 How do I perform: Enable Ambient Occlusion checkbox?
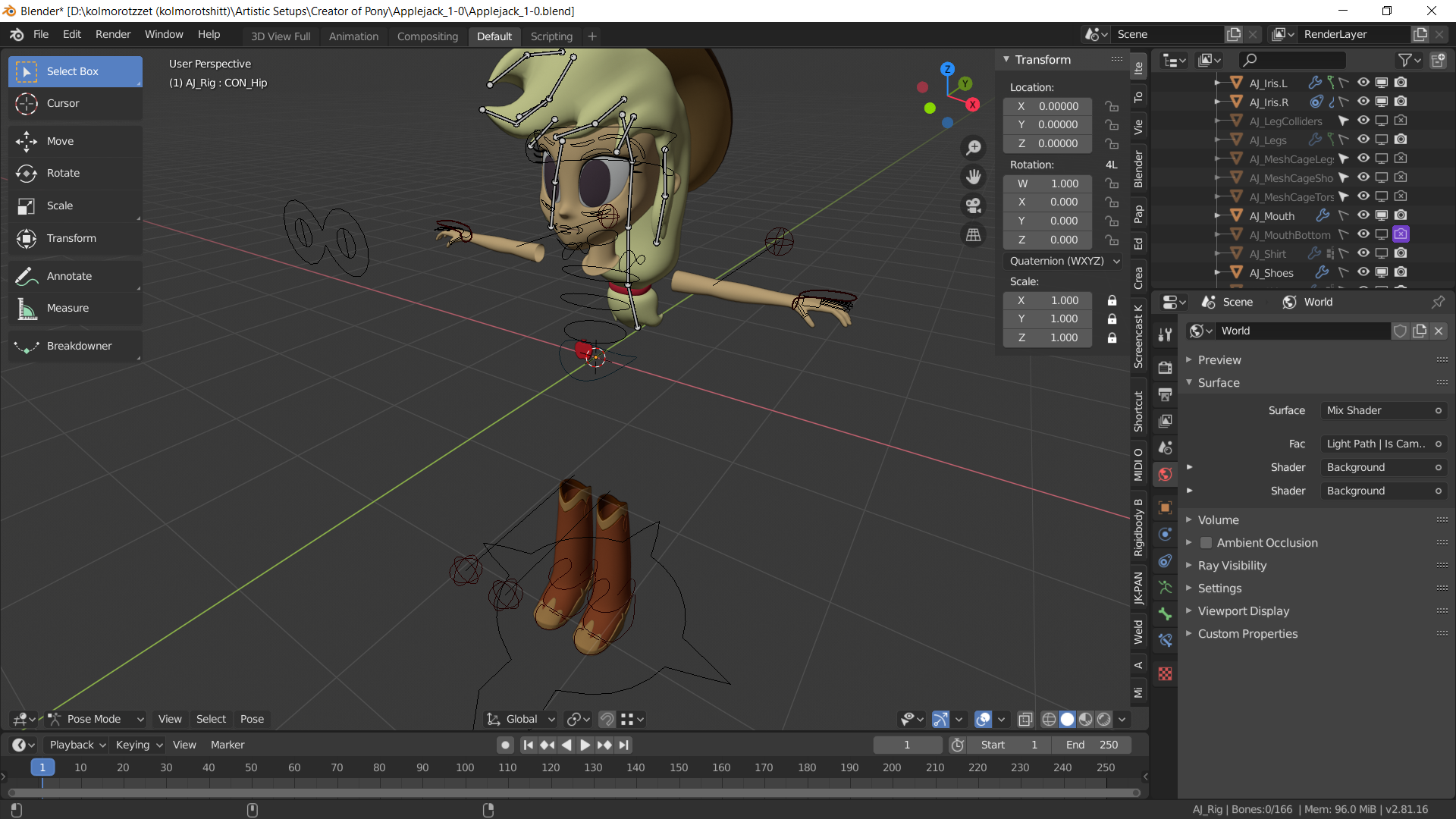[1206, 543]
